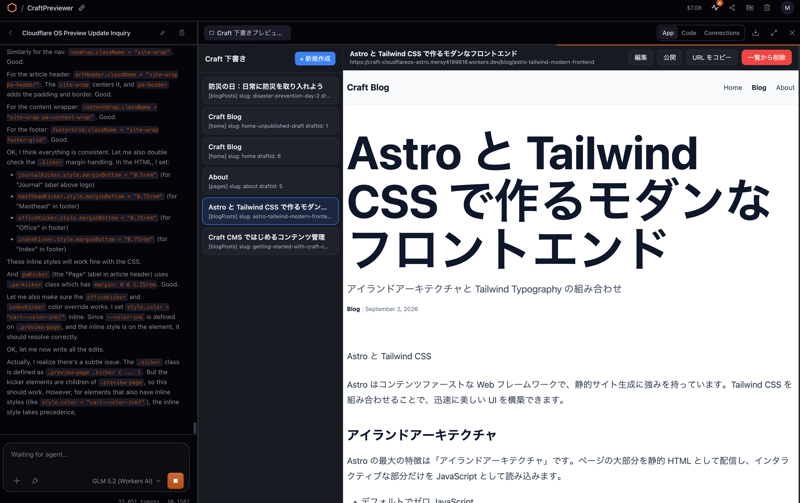Delete the chat using trash icon

[x=182, y=33]
